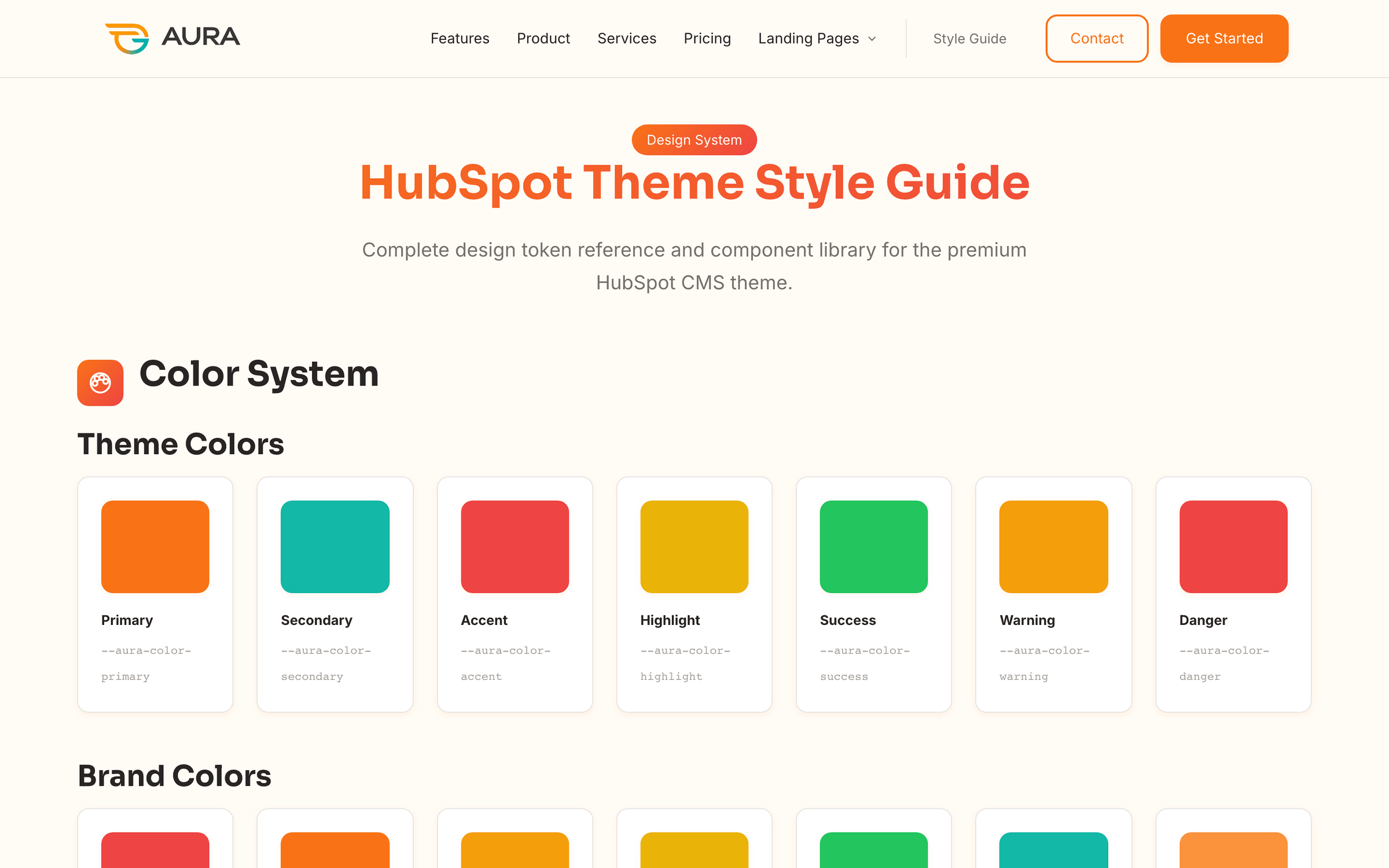1389x868 pixels.
Task: Click the --aura-color-primary token text
Action: coord(146,663)
